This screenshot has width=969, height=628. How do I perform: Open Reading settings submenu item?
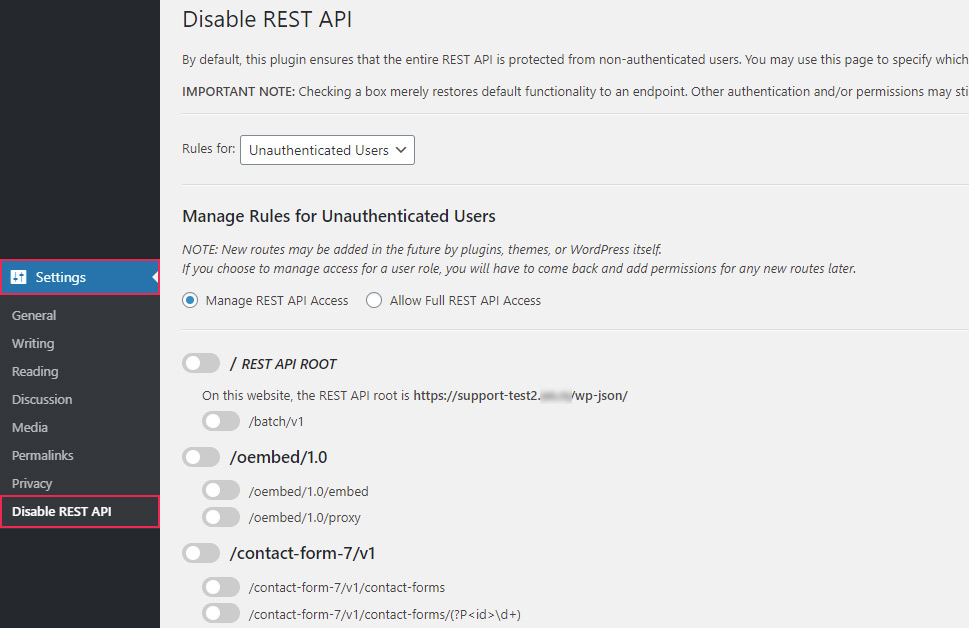coord(35,371)
